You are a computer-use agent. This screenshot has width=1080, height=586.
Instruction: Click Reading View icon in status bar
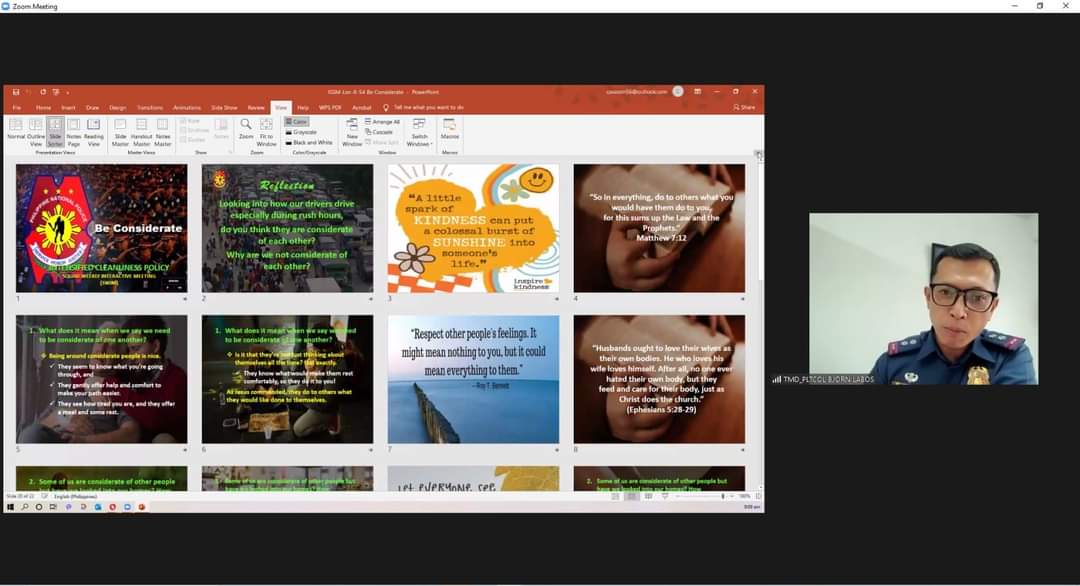(648, 496)
